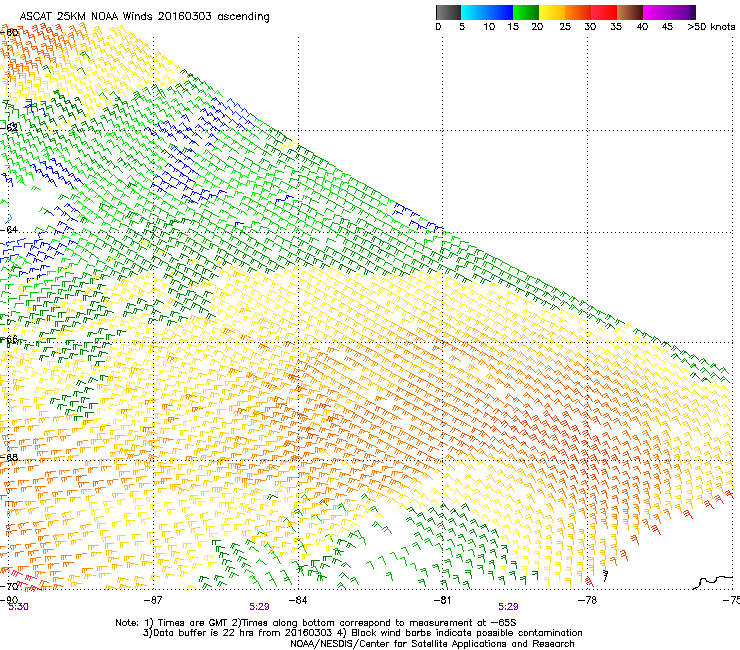Click the black coastline outline near -75
740x650 pixels.
[713, 582]
